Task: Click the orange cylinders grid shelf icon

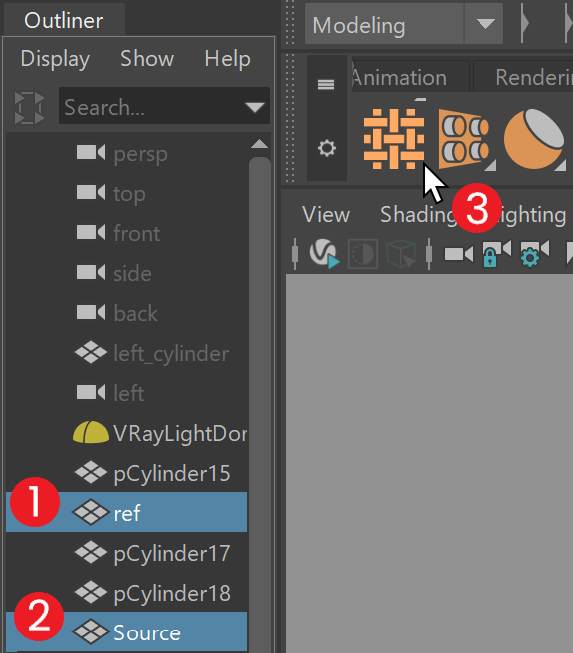Action: click(x=464, y=139)
